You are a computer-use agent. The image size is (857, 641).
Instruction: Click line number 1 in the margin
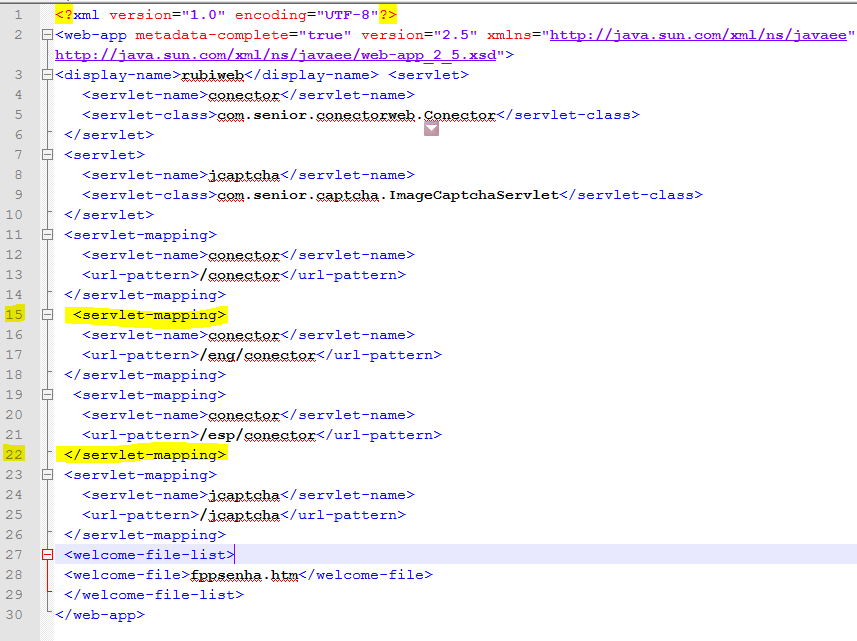19,15
